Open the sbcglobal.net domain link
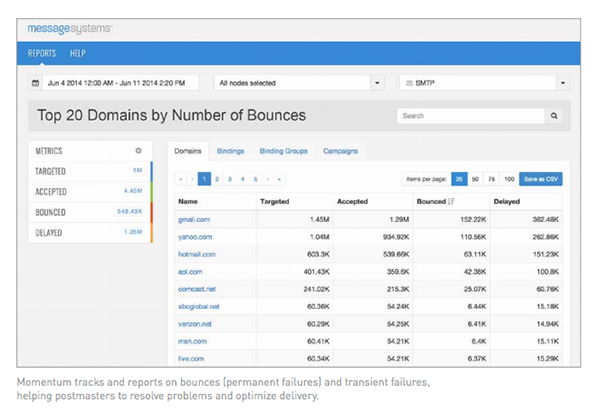 click(x=199, y=306)
